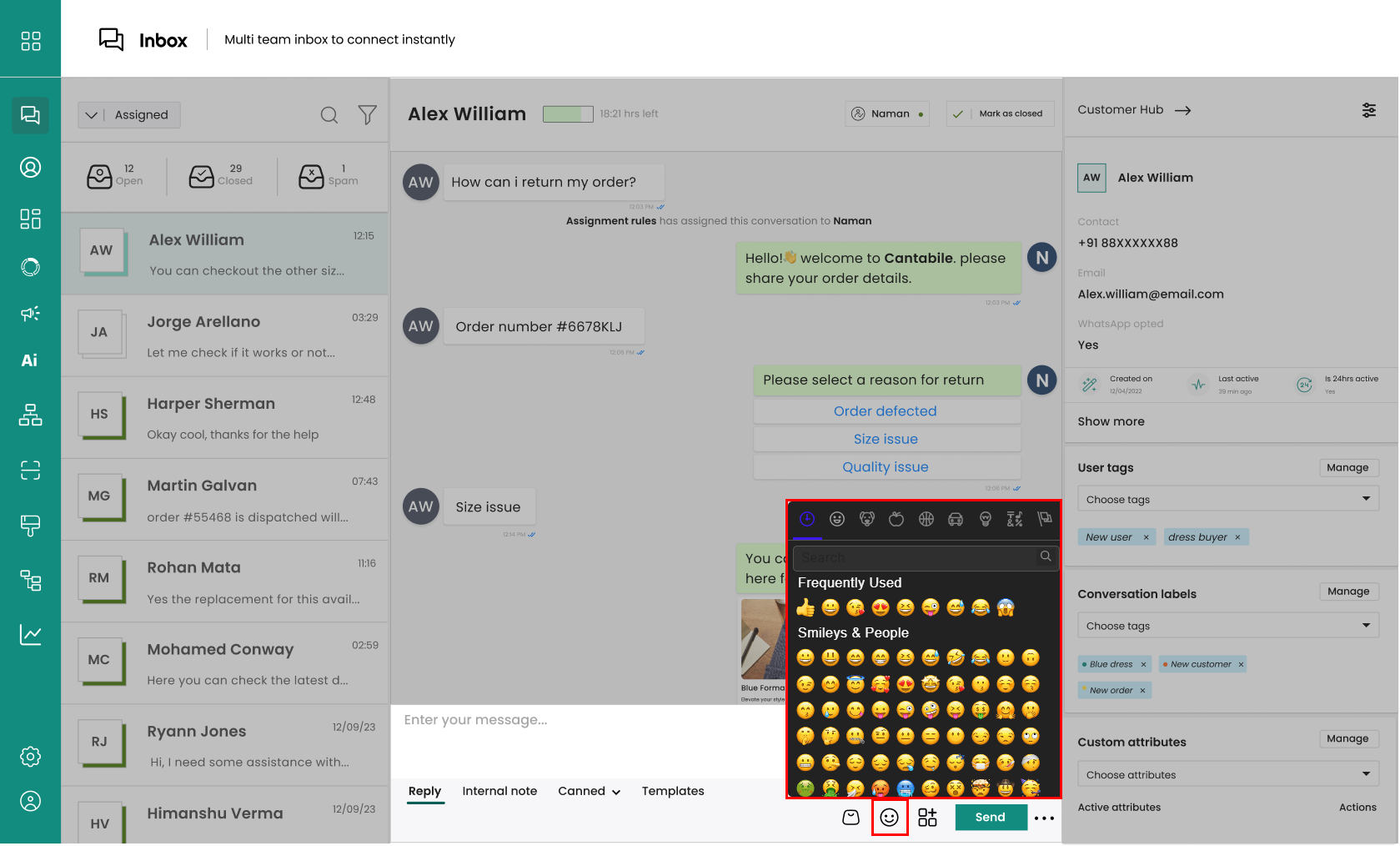Open settings gear in left sidebar

[30, 757]
